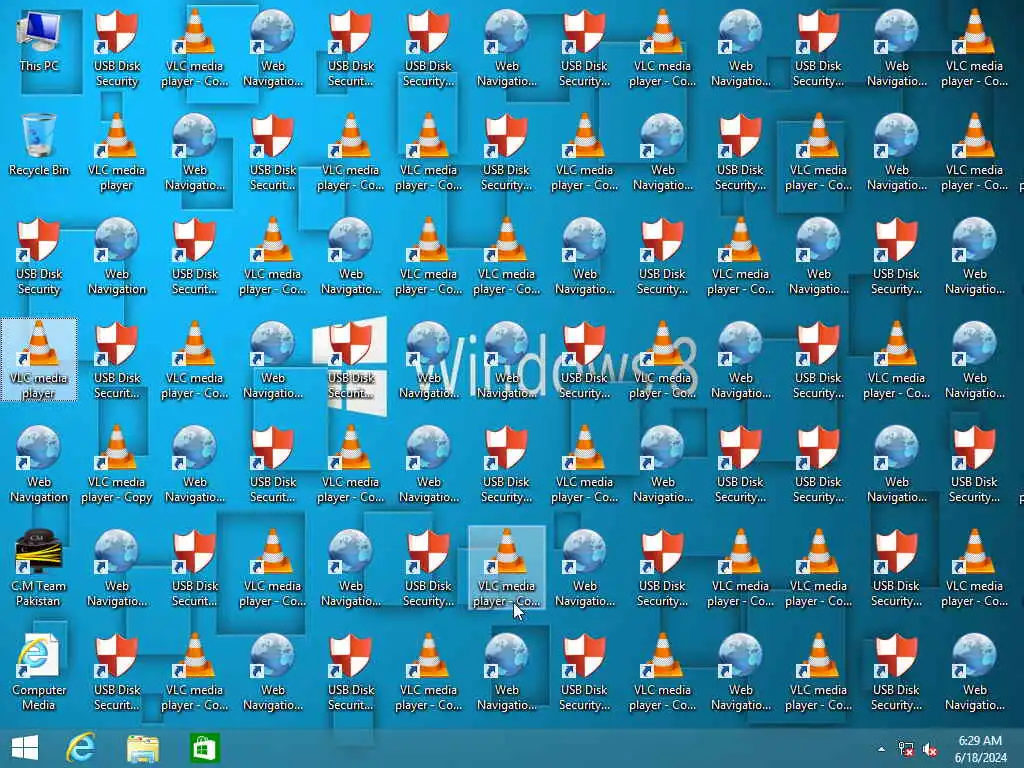Click the selected VLC media player shortcut
Viewport: 1024px width, 768px height.
click(39, 360)
